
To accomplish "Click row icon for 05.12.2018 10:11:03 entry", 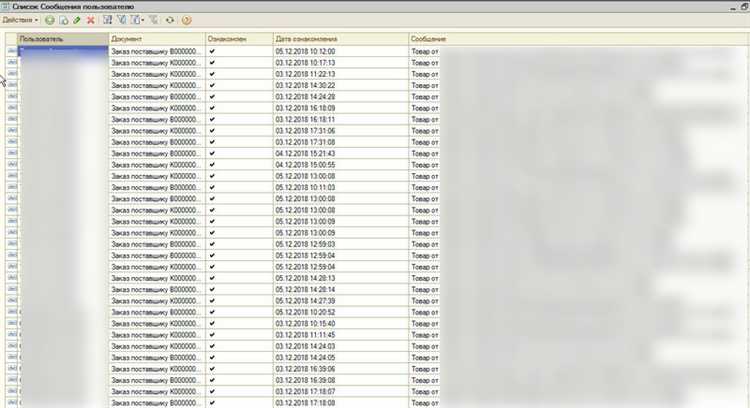I will (12, 187).
